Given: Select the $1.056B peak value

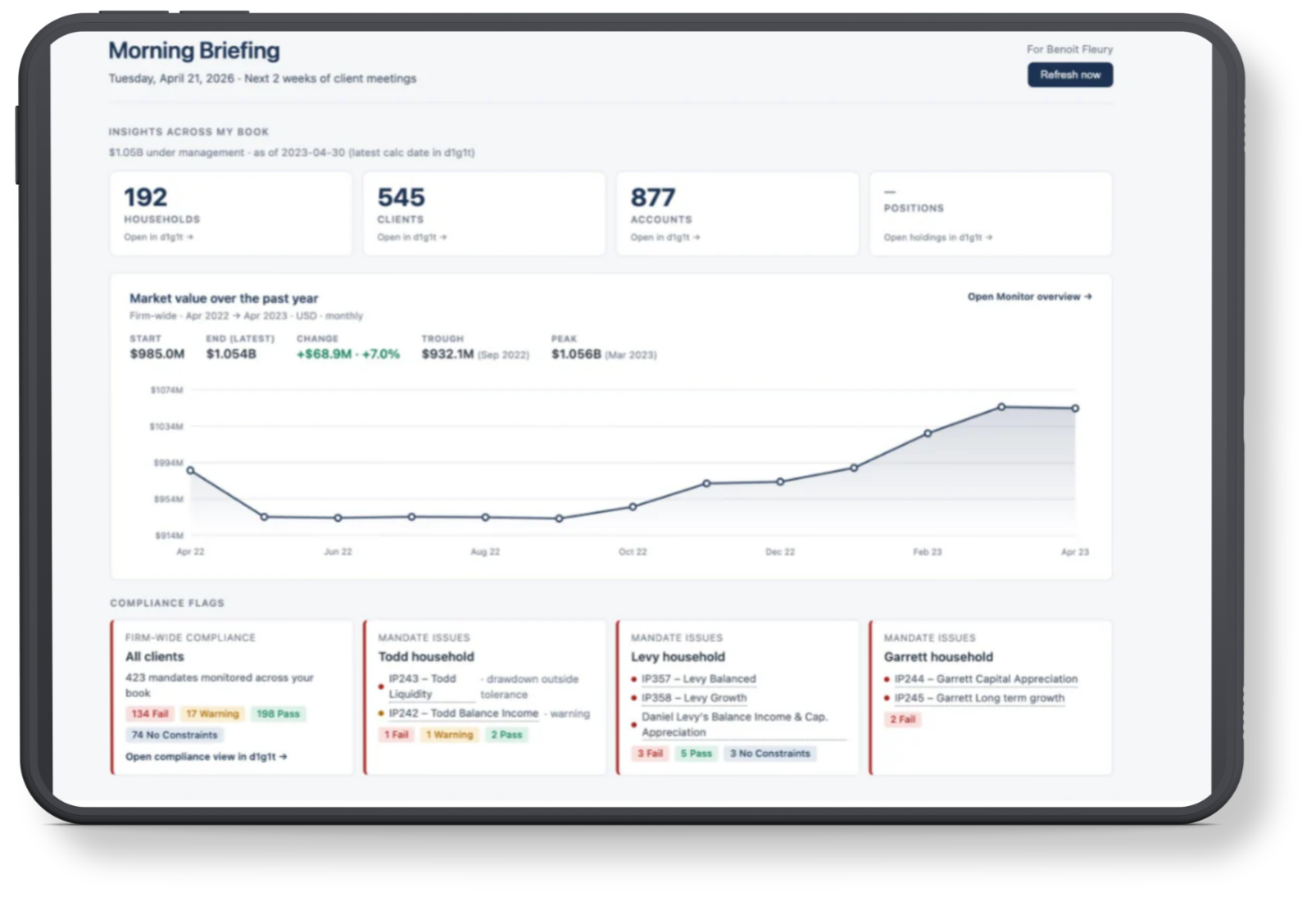Looking at the screenshot, I should (x=576, y=354).
